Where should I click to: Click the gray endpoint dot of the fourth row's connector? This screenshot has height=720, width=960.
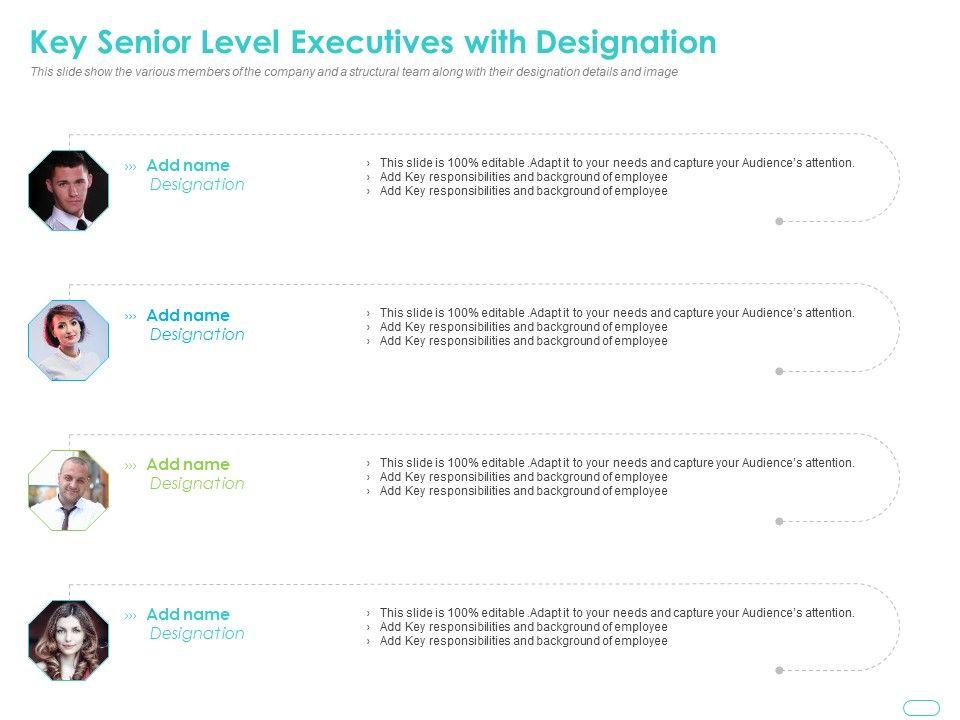pos(779,670)
